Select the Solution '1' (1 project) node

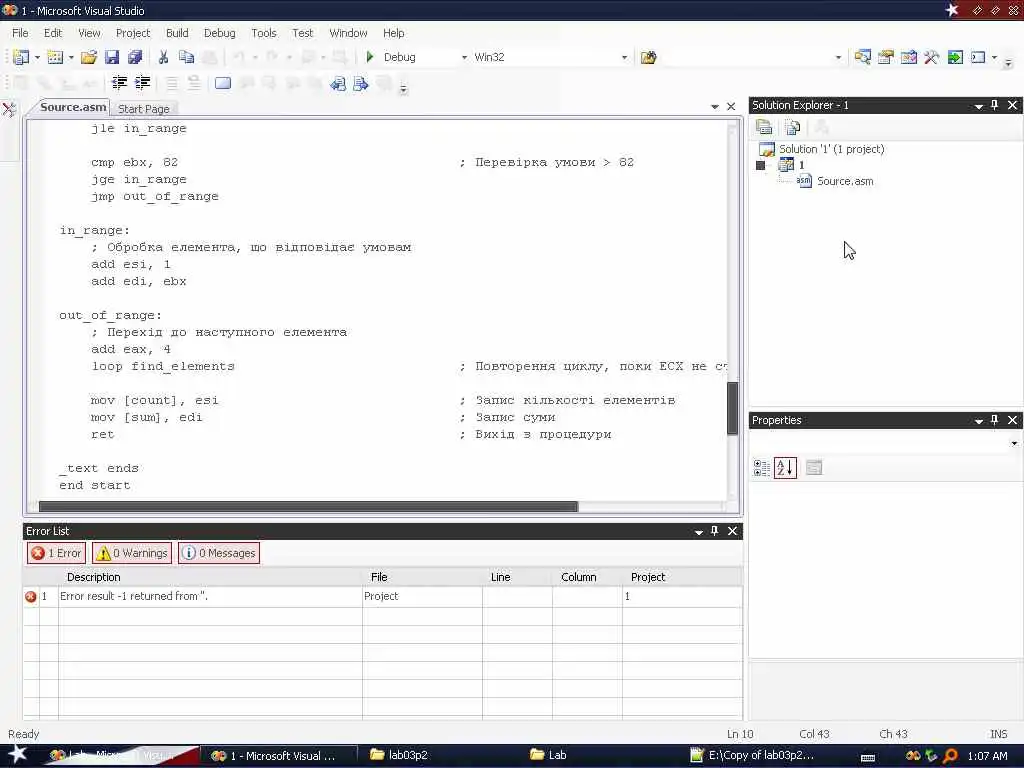pyautogui.click(x=831, y=150)
